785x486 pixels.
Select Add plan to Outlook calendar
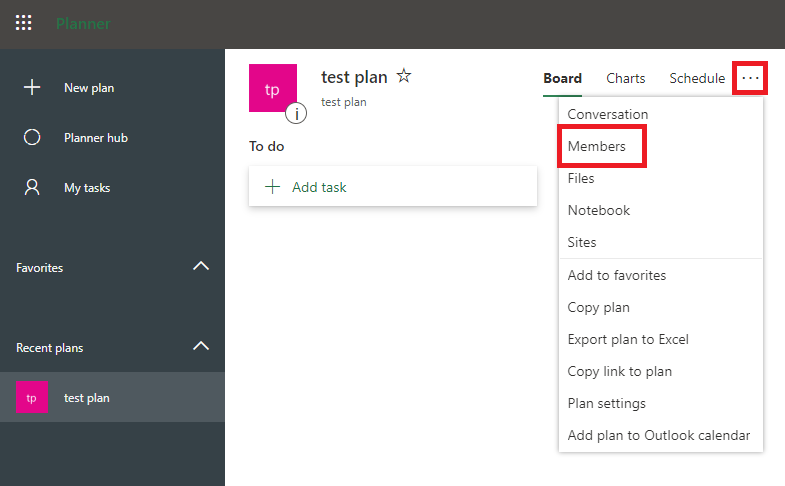(x=661, y=435)
